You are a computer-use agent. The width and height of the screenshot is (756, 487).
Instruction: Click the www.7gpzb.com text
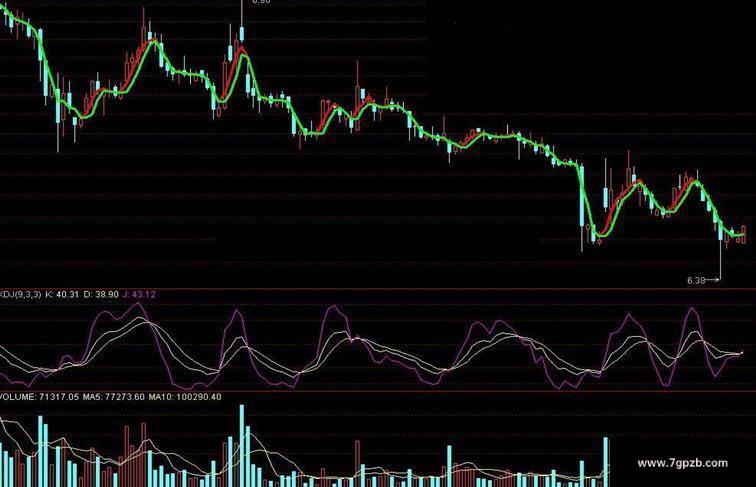tap(683, 463)
